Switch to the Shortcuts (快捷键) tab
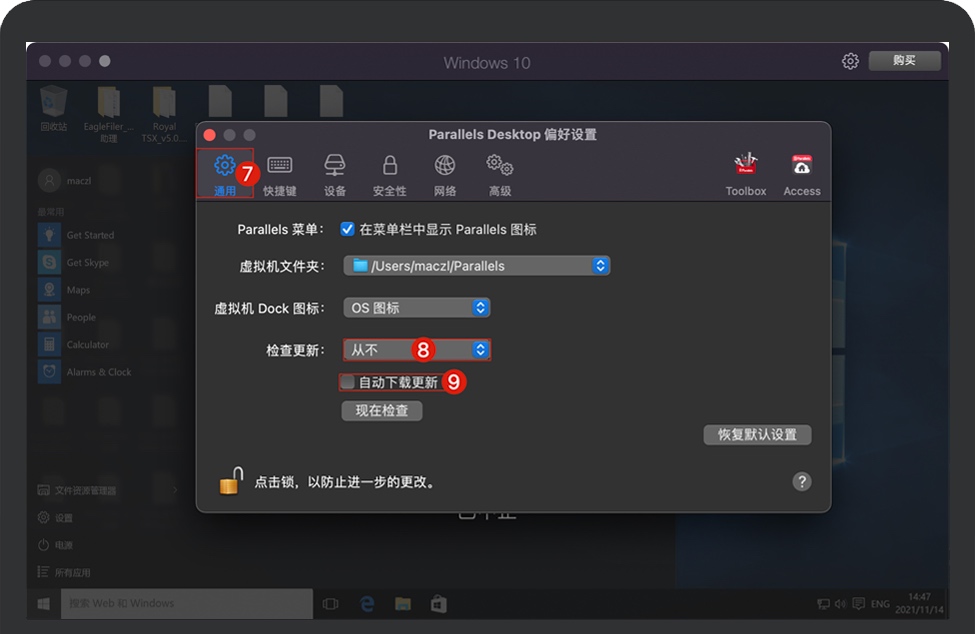 click(280, 175)
